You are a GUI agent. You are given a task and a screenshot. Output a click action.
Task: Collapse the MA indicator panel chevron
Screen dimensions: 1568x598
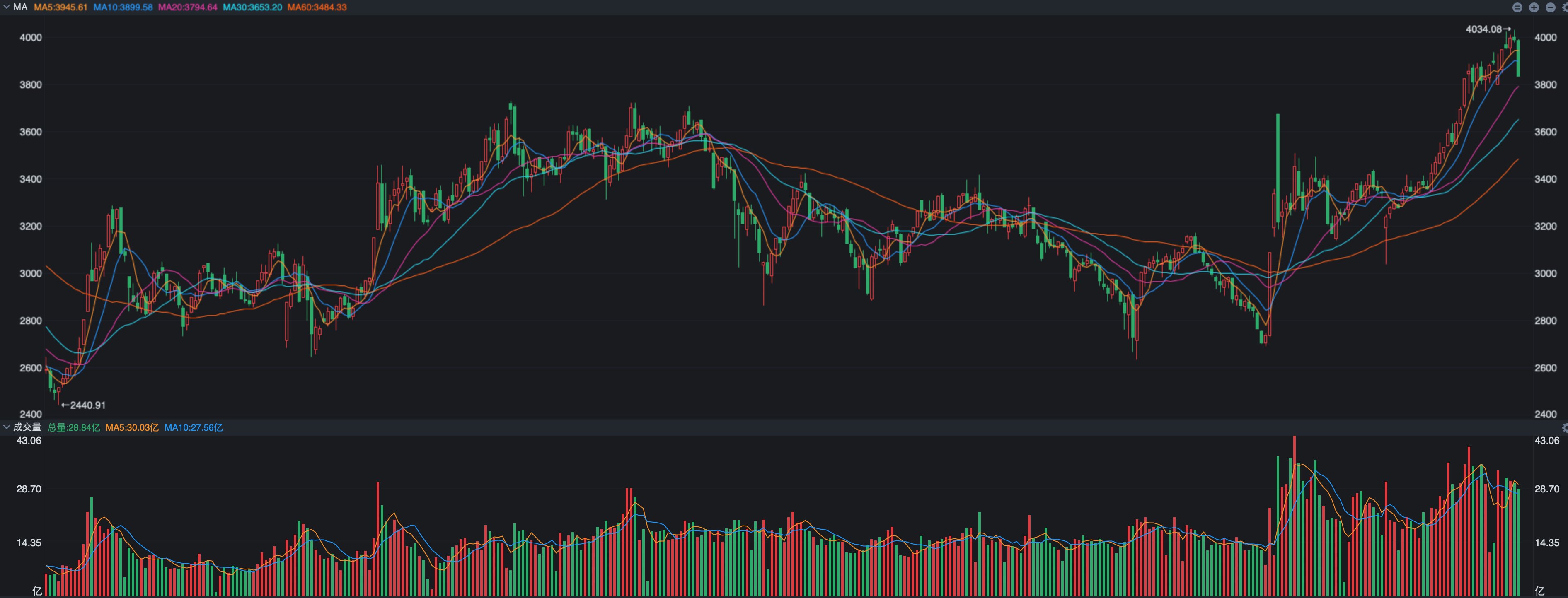coord(6,7)
